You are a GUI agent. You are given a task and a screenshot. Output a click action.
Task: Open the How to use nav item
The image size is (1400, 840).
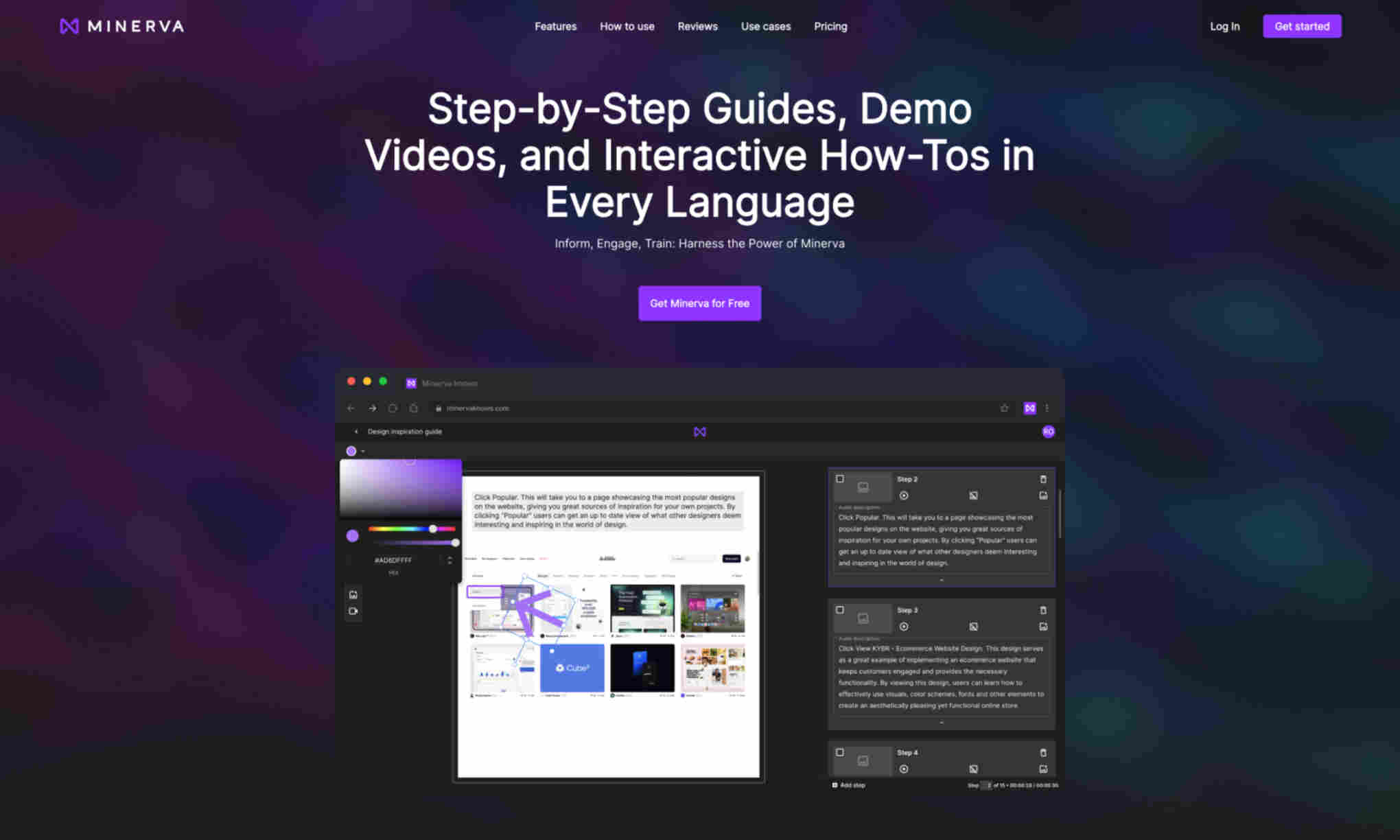click(x=627, y=26)
